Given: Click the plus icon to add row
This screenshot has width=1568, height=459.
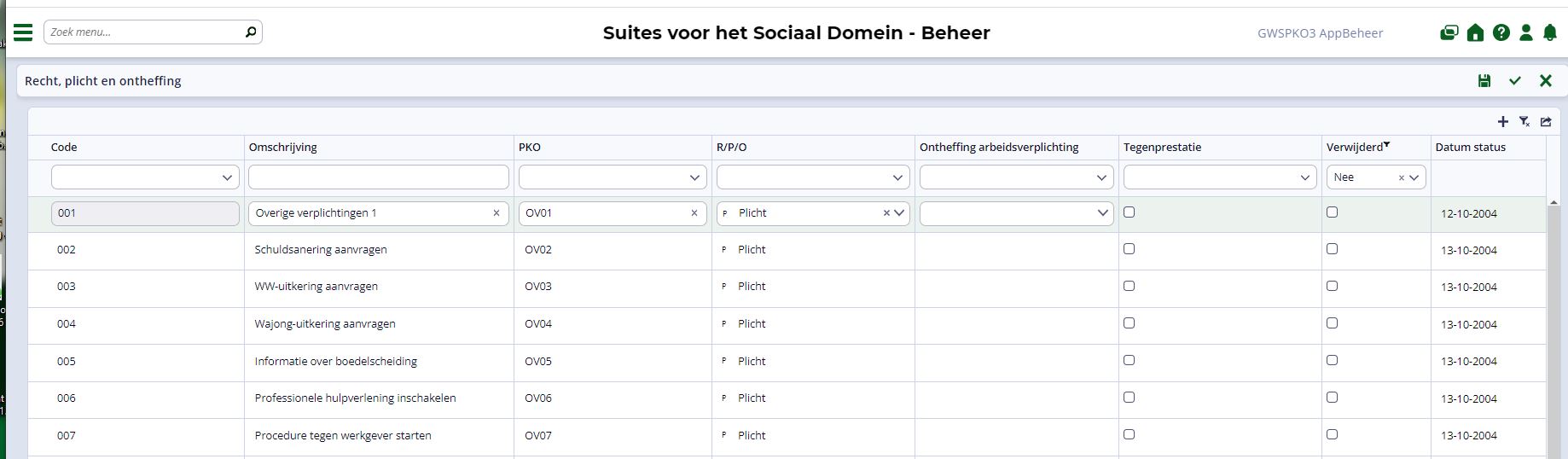Looking at the screenshot, I should (x=1503, y=122).
